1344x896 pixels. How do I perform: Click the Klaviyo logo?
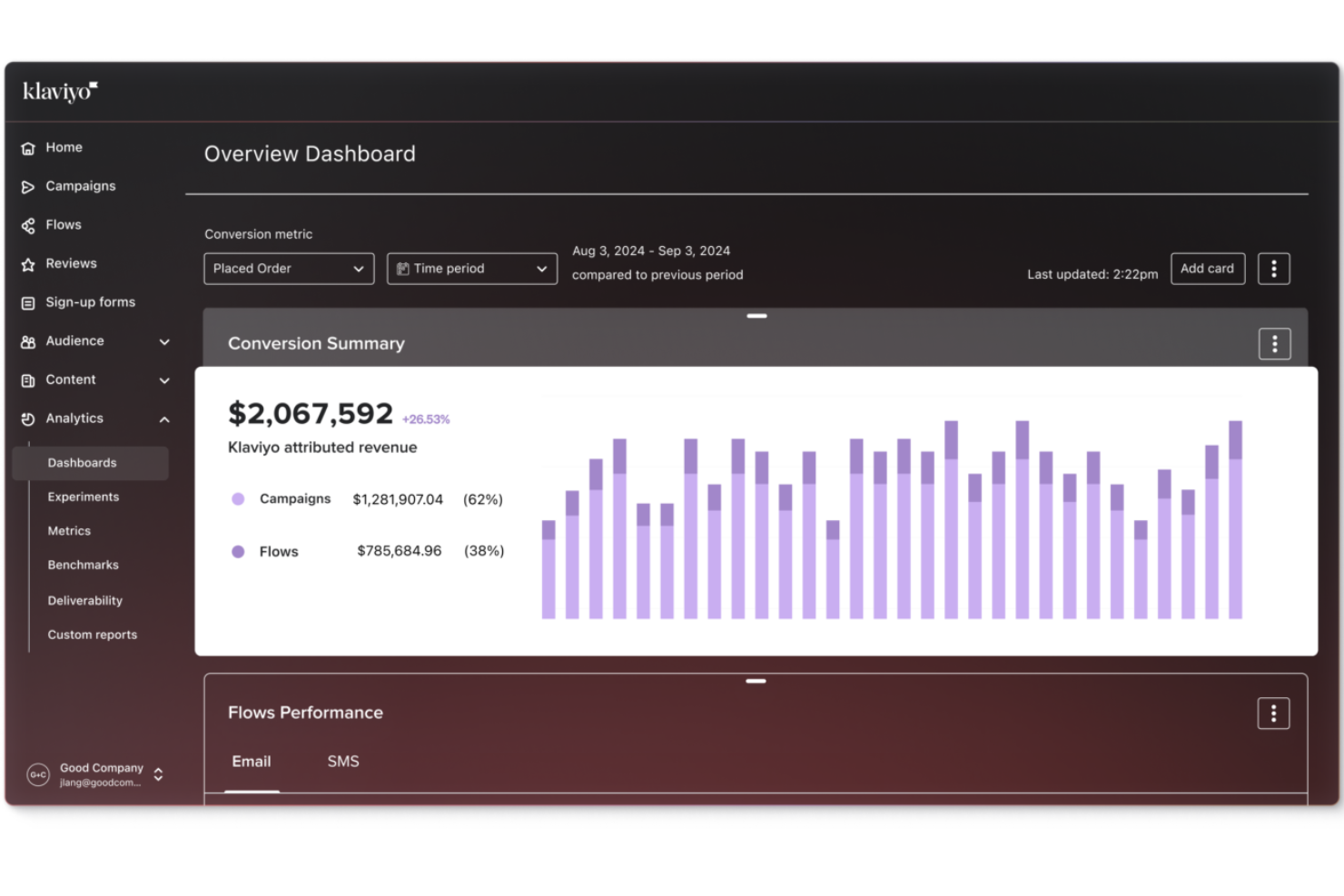(x=60, y=91)
